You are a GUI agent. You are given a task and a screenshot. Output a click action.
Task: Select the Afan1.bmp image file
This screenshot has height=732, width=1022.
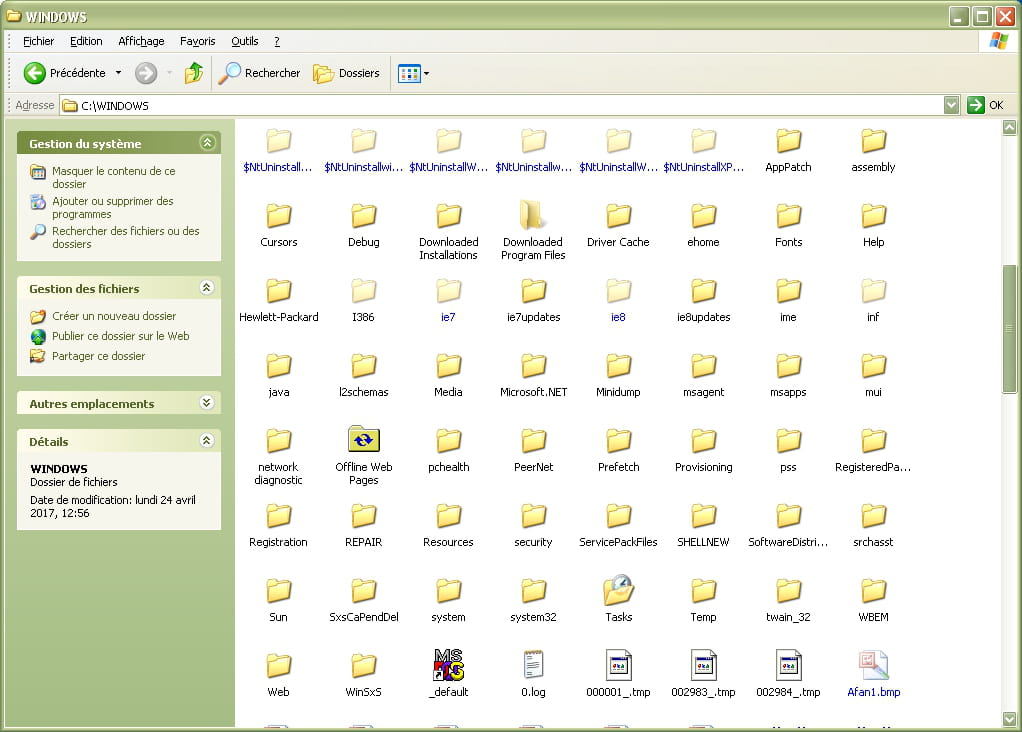coord(873,666)
